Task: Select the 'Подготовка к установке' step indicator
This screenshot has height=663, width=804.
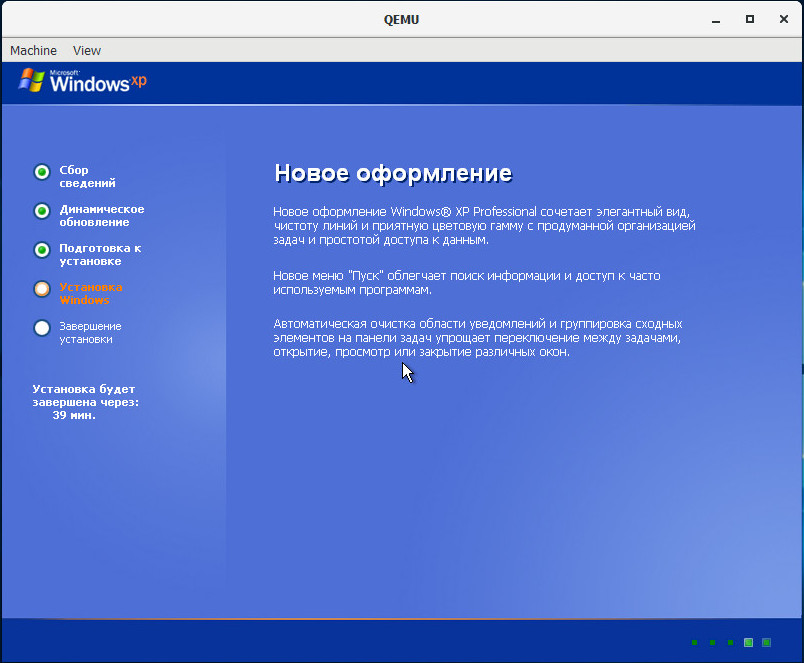Action: 42,250
